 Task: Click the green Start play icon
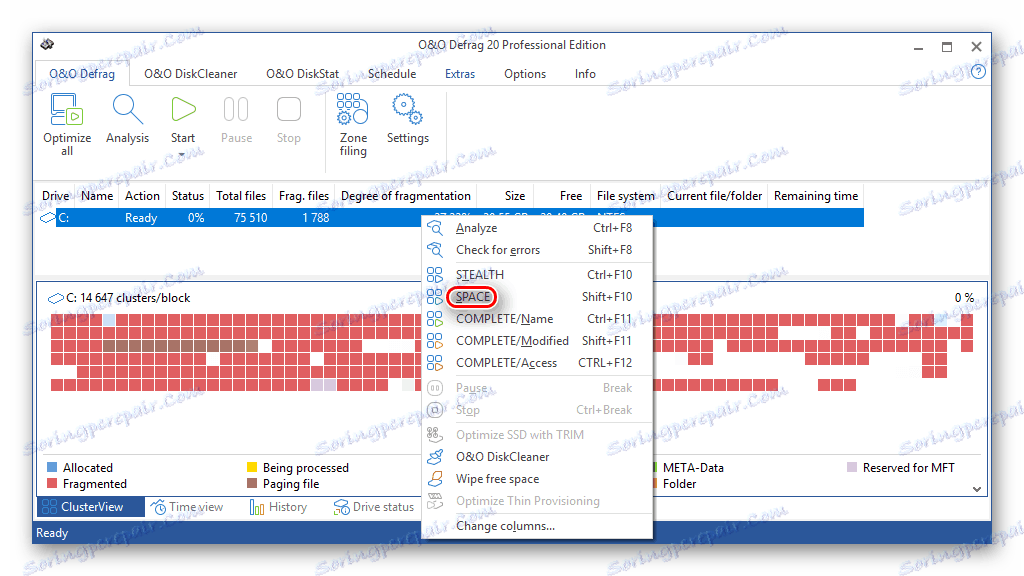point(184,110)
